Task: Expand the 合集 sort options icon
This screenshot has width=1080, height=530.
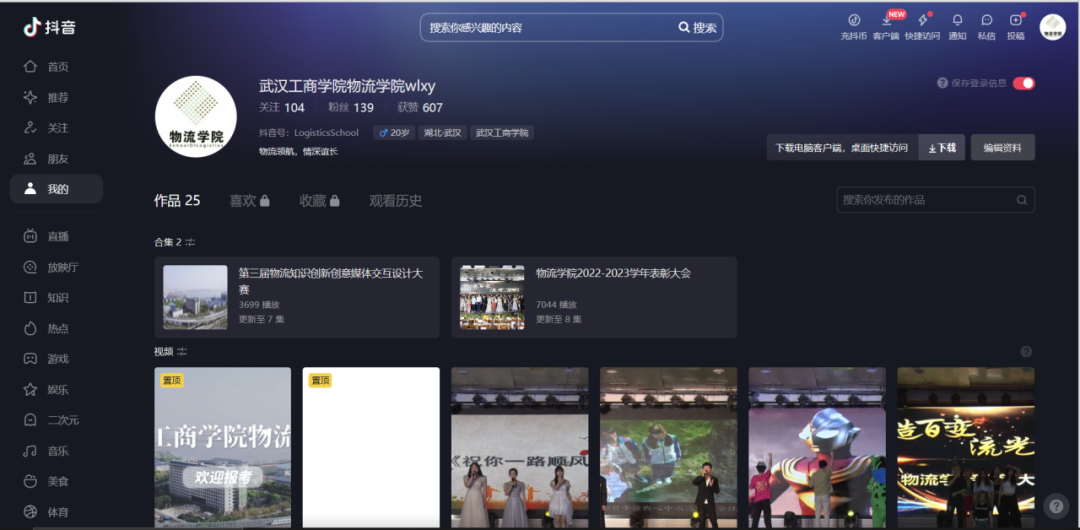Action: [190, 242]
